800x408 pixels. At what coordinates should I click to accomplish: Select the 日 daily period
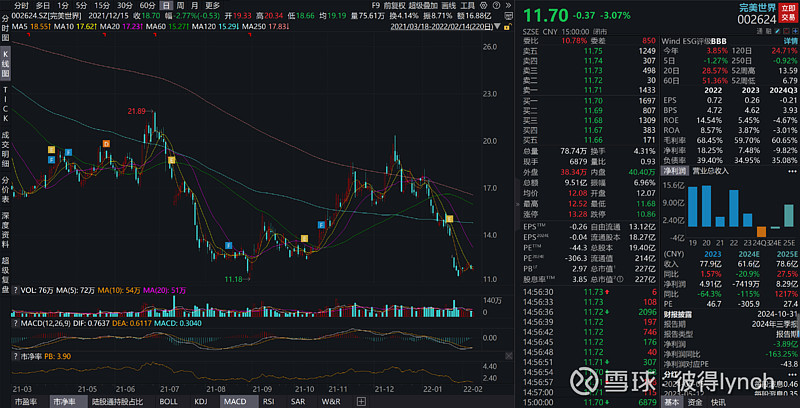[x=166, y=6]
